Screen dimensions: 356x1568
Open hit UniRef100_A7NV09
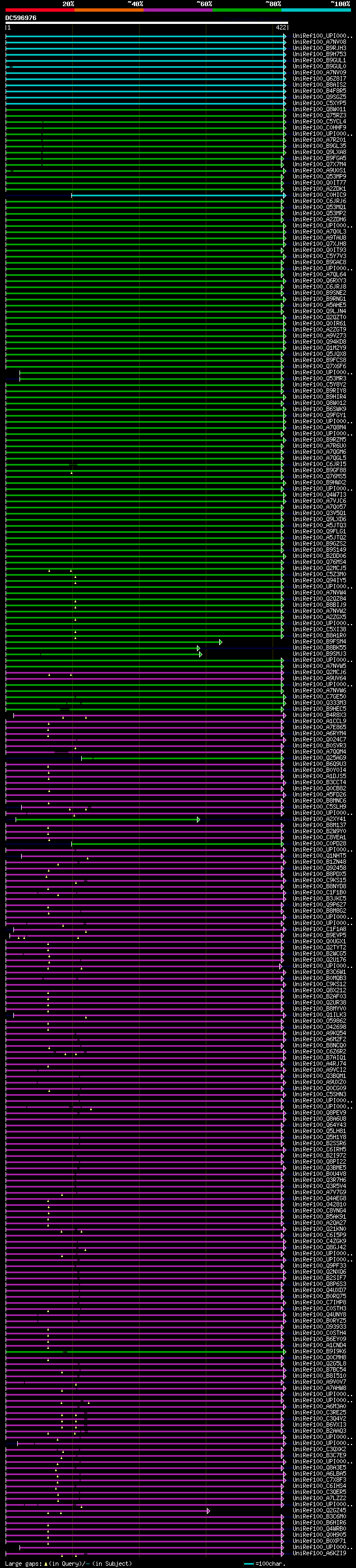coord(319,72)
